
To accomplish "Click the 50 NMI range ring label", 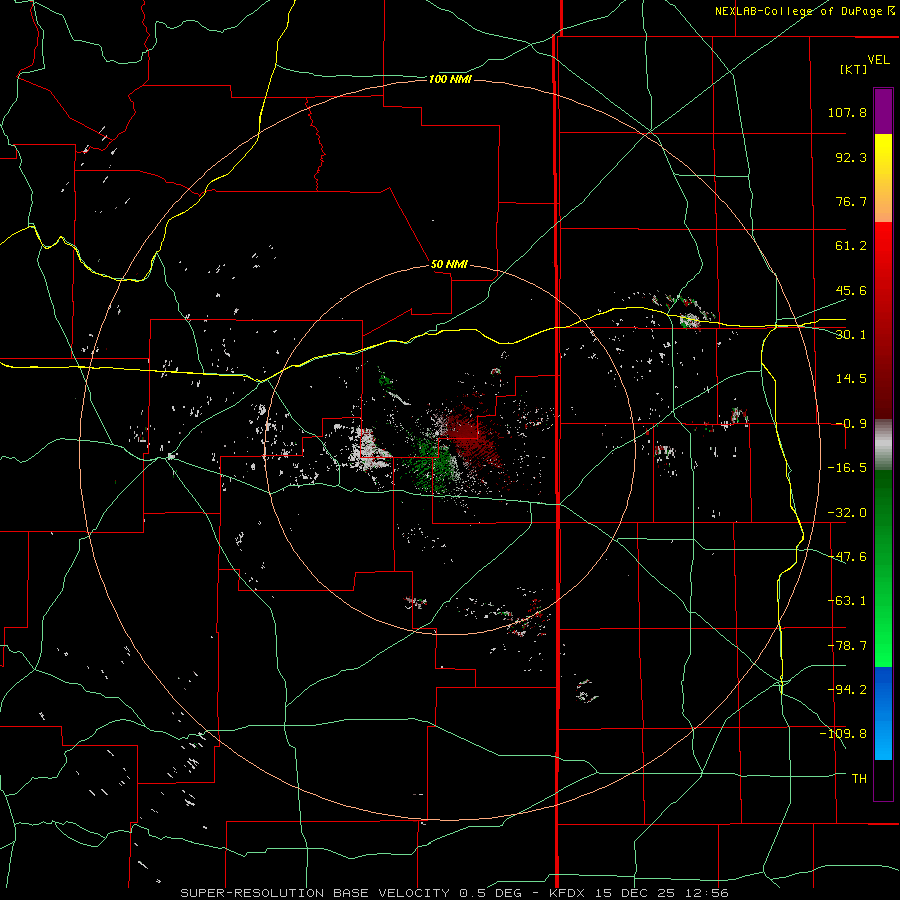I will click(449, 264).
